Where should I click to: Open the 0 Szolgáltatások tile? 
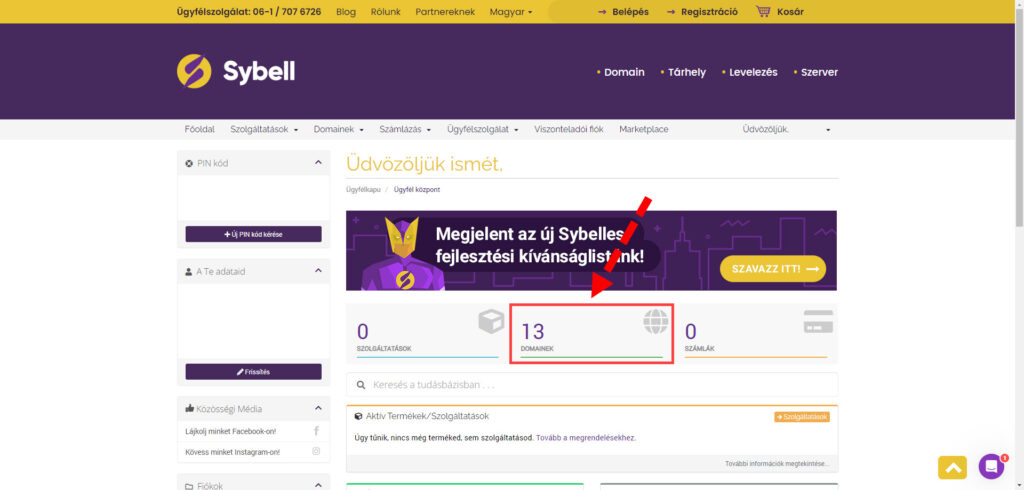click(x=428, y=333)
